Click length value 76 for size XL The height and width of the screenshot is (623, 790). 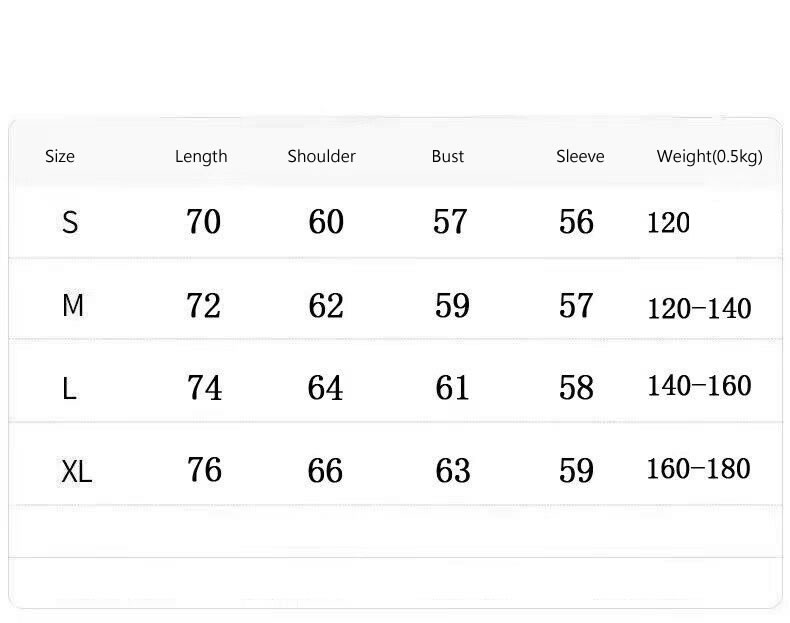click(x=204, y=470)
